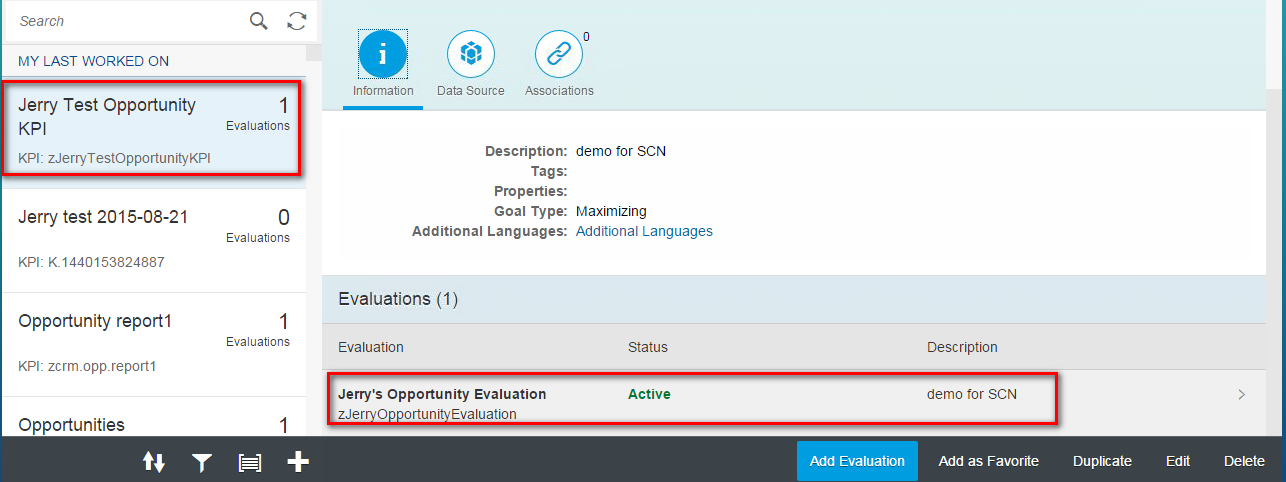
Task: Click the sort arrows icon
Action: [154, 462]
